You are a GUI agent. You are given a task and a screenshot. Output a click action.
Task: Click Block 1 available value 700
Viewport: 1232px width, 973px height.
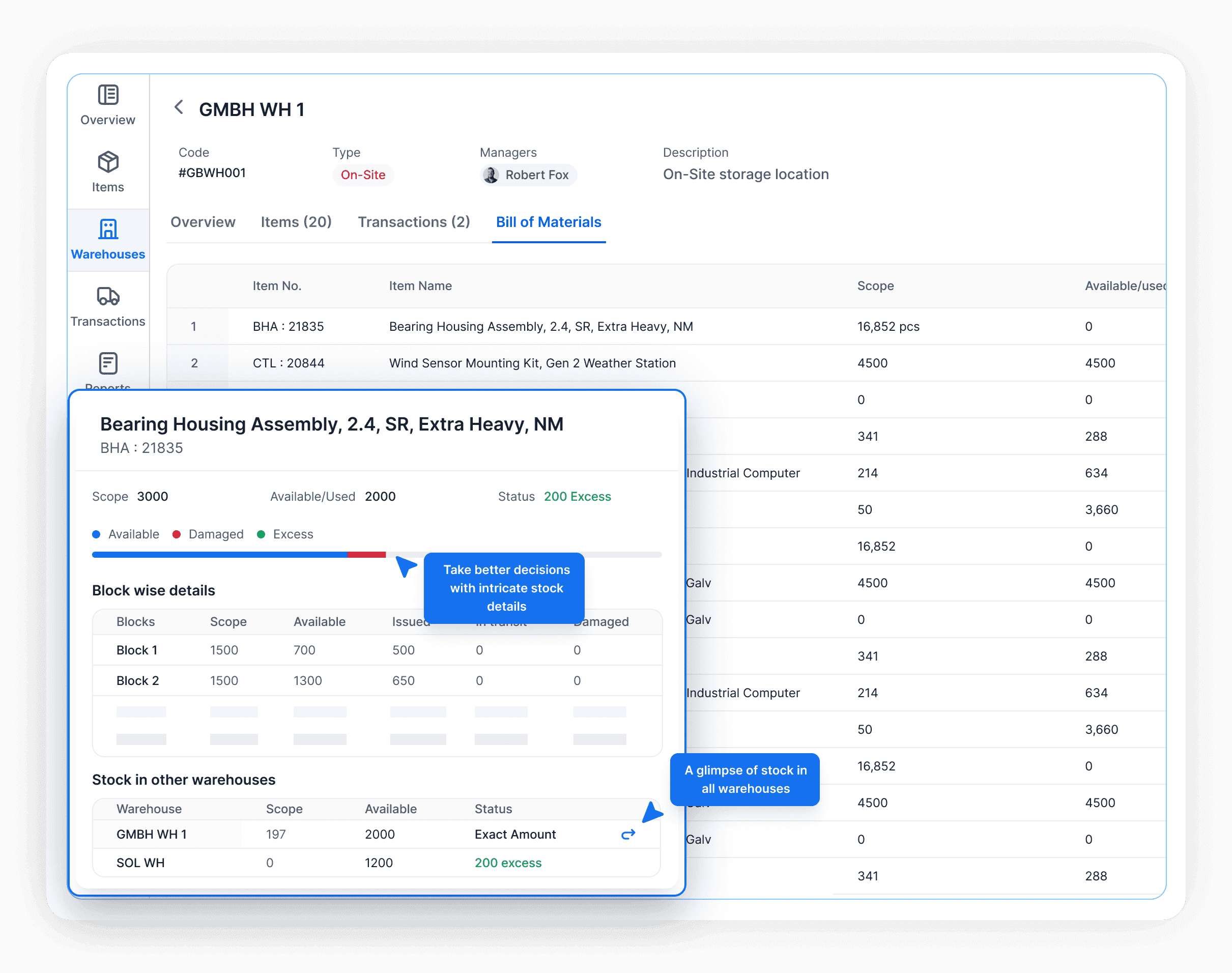click(304, 650)
